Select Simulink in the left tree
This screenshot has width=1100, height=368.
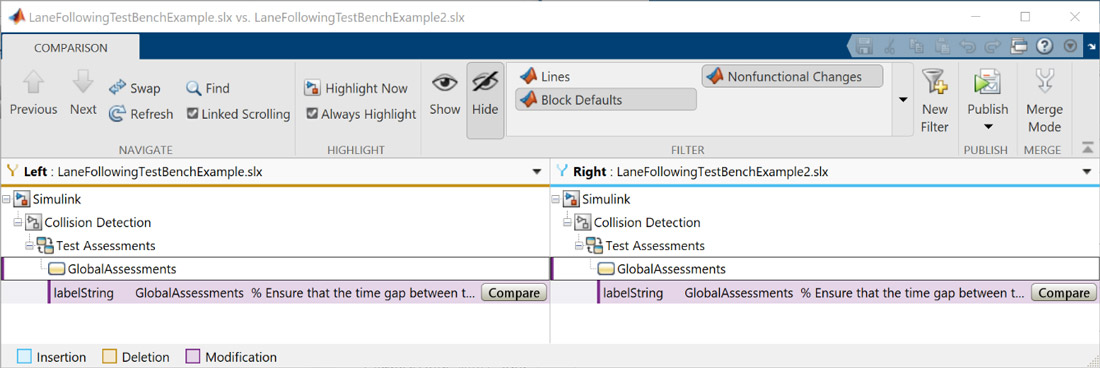57,199
